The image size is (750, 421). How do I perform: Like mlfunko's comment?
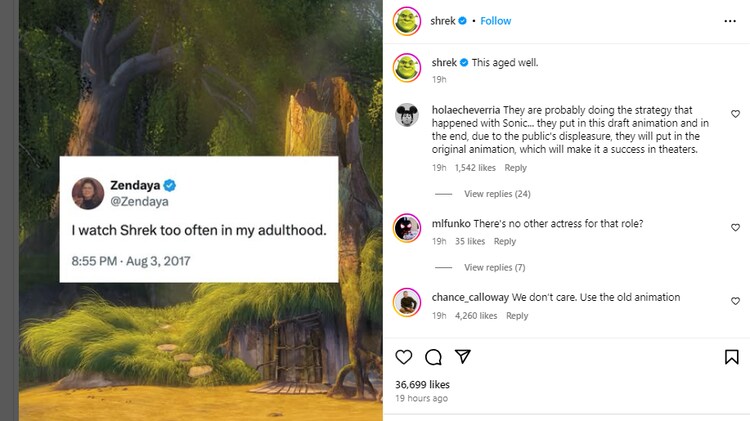point(735,228)
